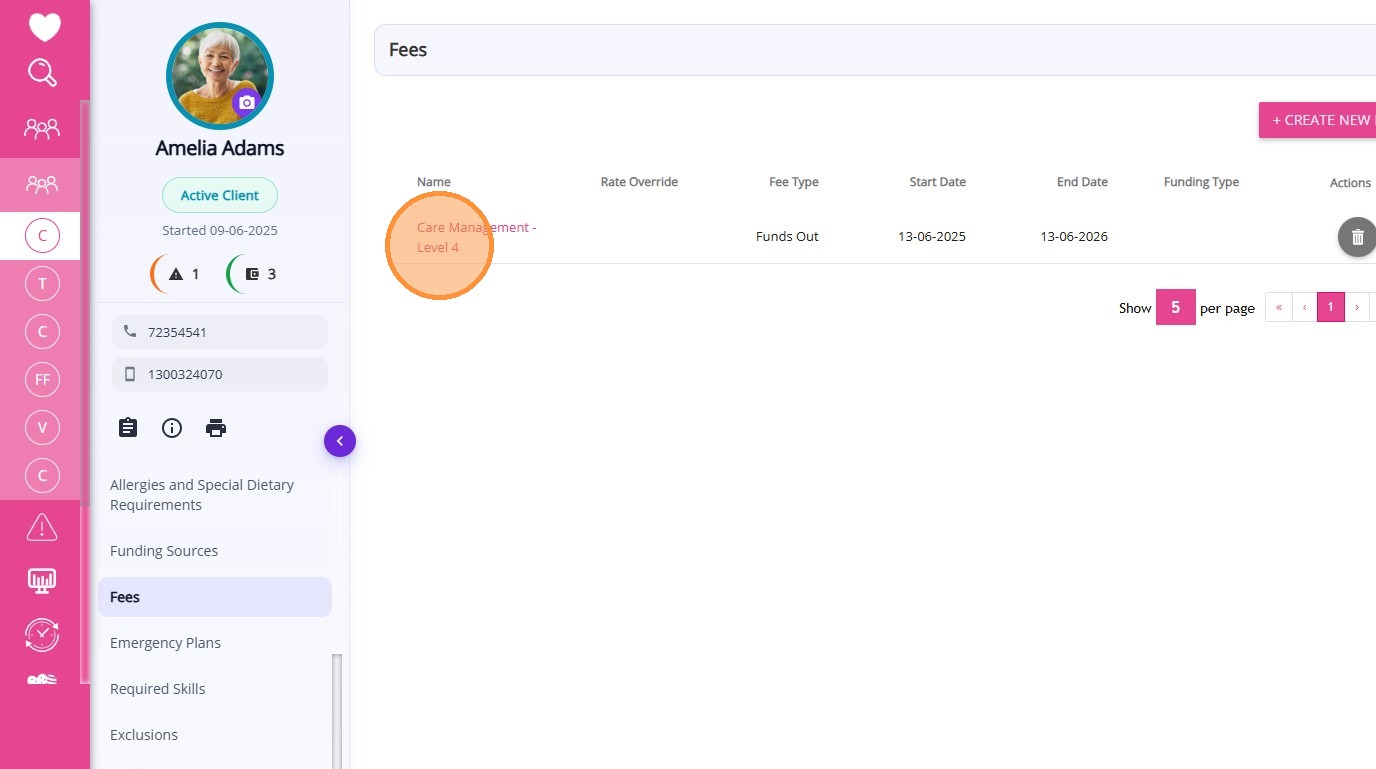The height and width of the screenshot is (769, 1376).
Task: Open the clipboard notes icon
Action: pos(128,428)
